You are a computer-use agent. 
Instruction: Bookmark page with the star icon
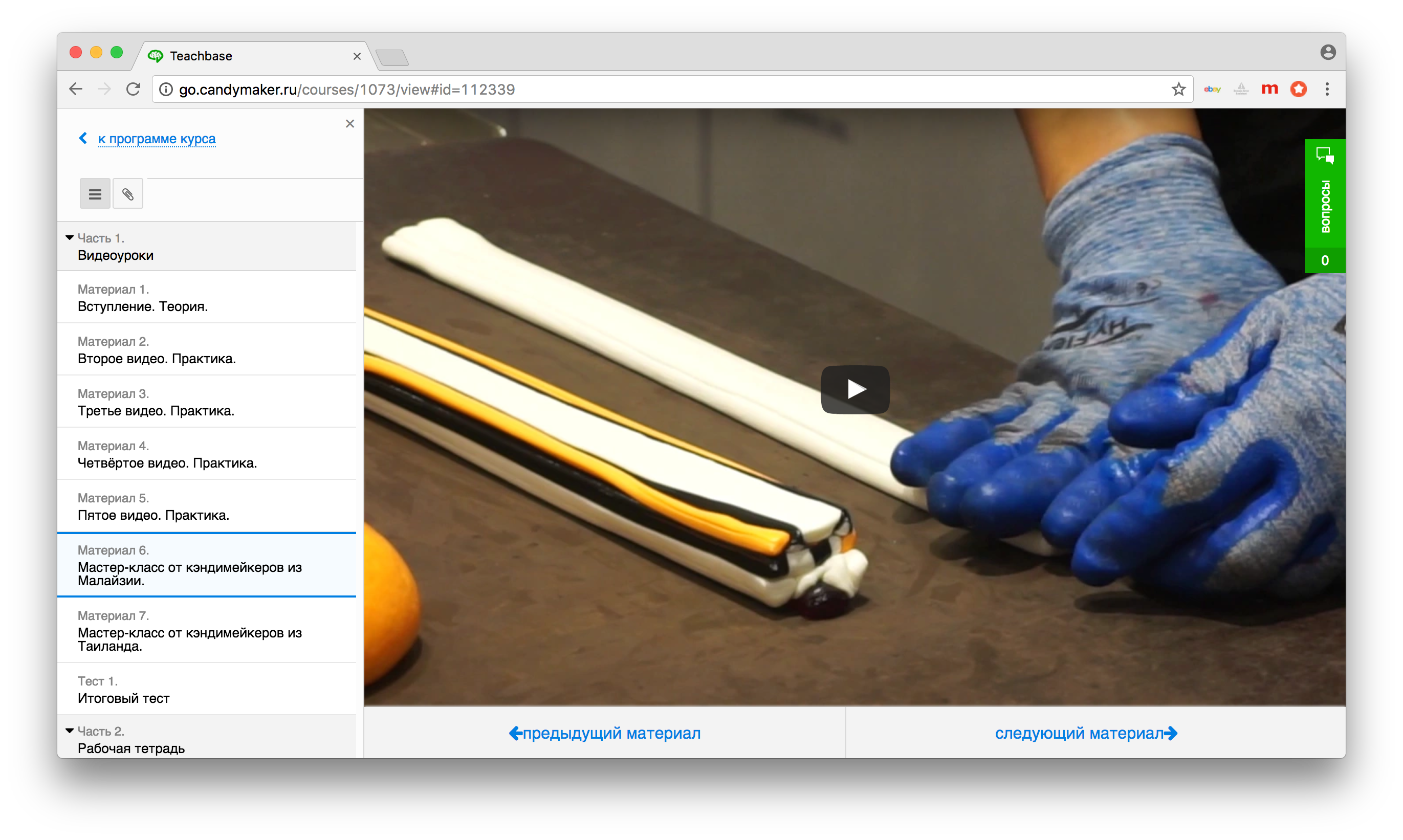click(1178, 90)
